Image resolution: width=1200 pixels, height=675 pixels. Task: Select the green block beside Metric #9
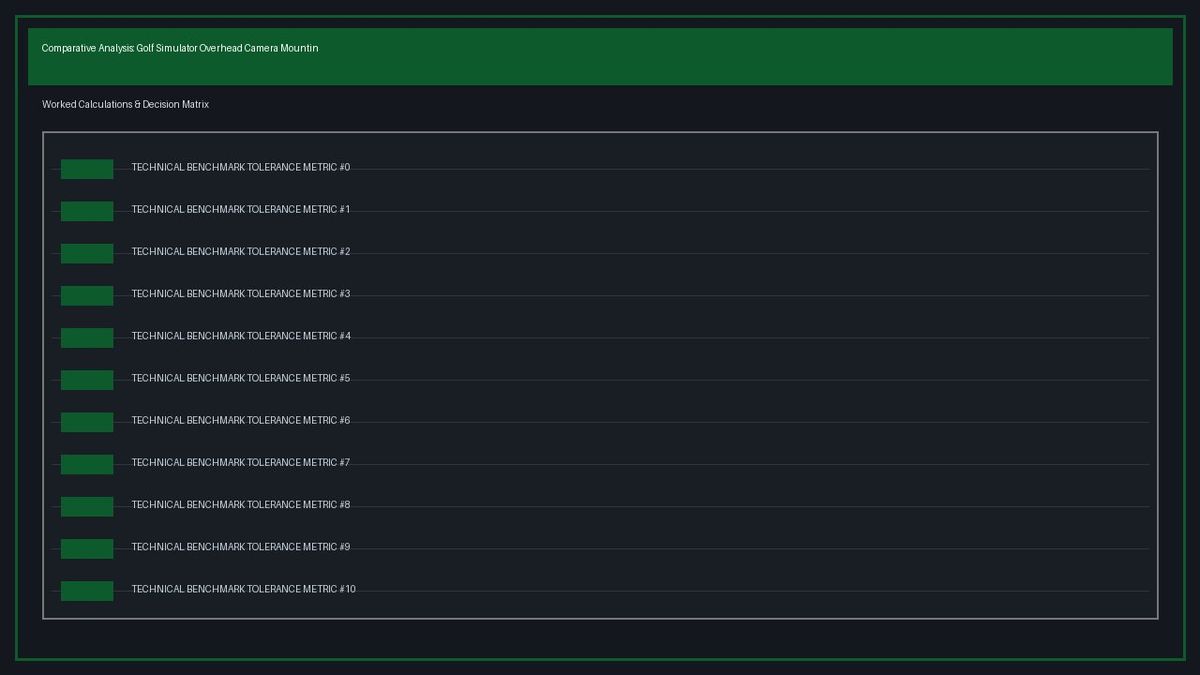tap(87, 548)
